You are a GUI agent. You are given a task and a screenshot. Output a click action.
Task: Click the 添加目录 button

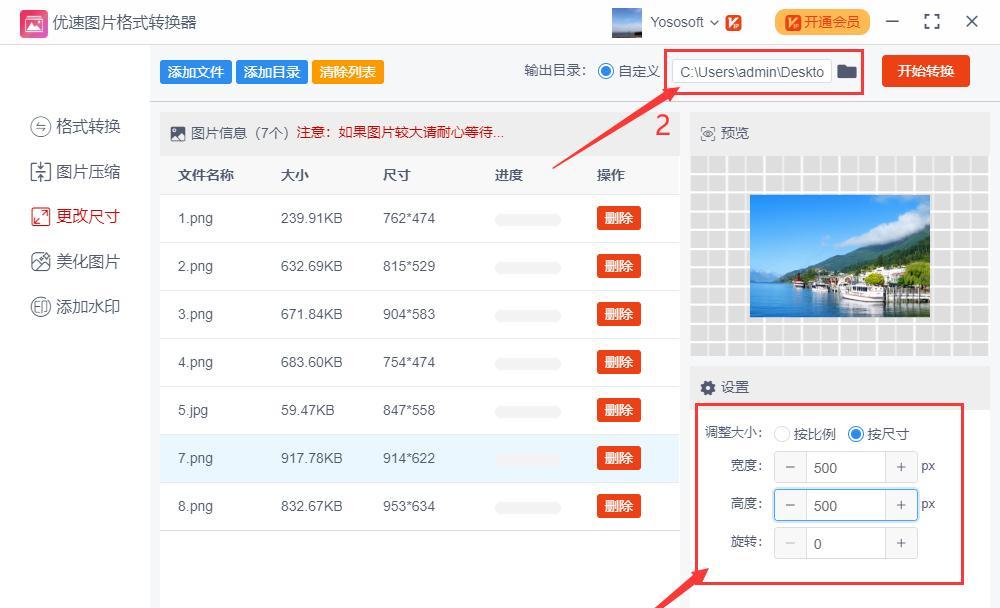[272, 71]
